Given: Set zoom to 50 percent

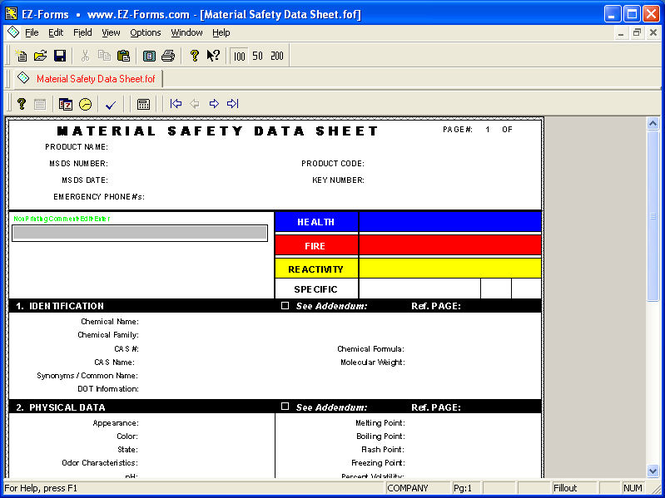Looking at the screenshot, I should [x=257, y=56].
